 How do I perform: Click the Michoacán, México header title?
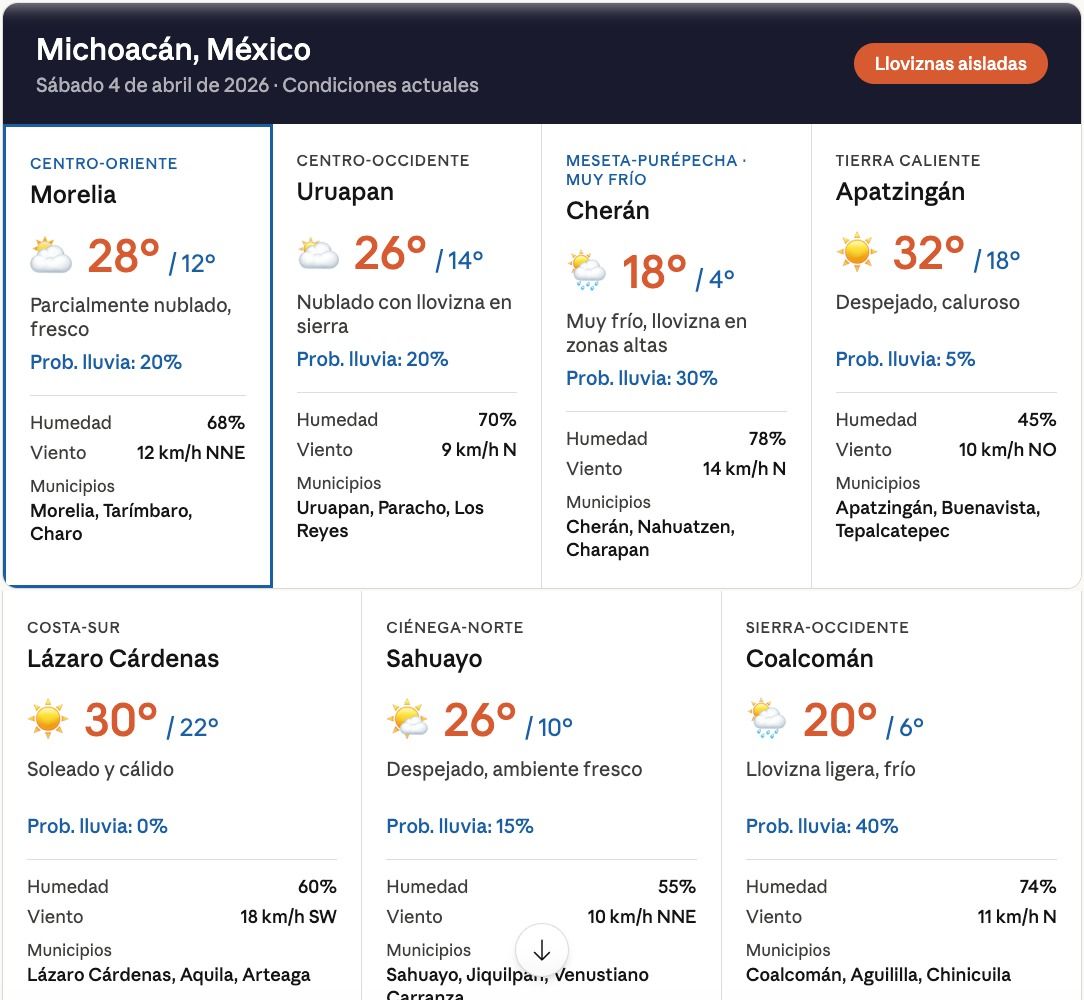(173, 49)
